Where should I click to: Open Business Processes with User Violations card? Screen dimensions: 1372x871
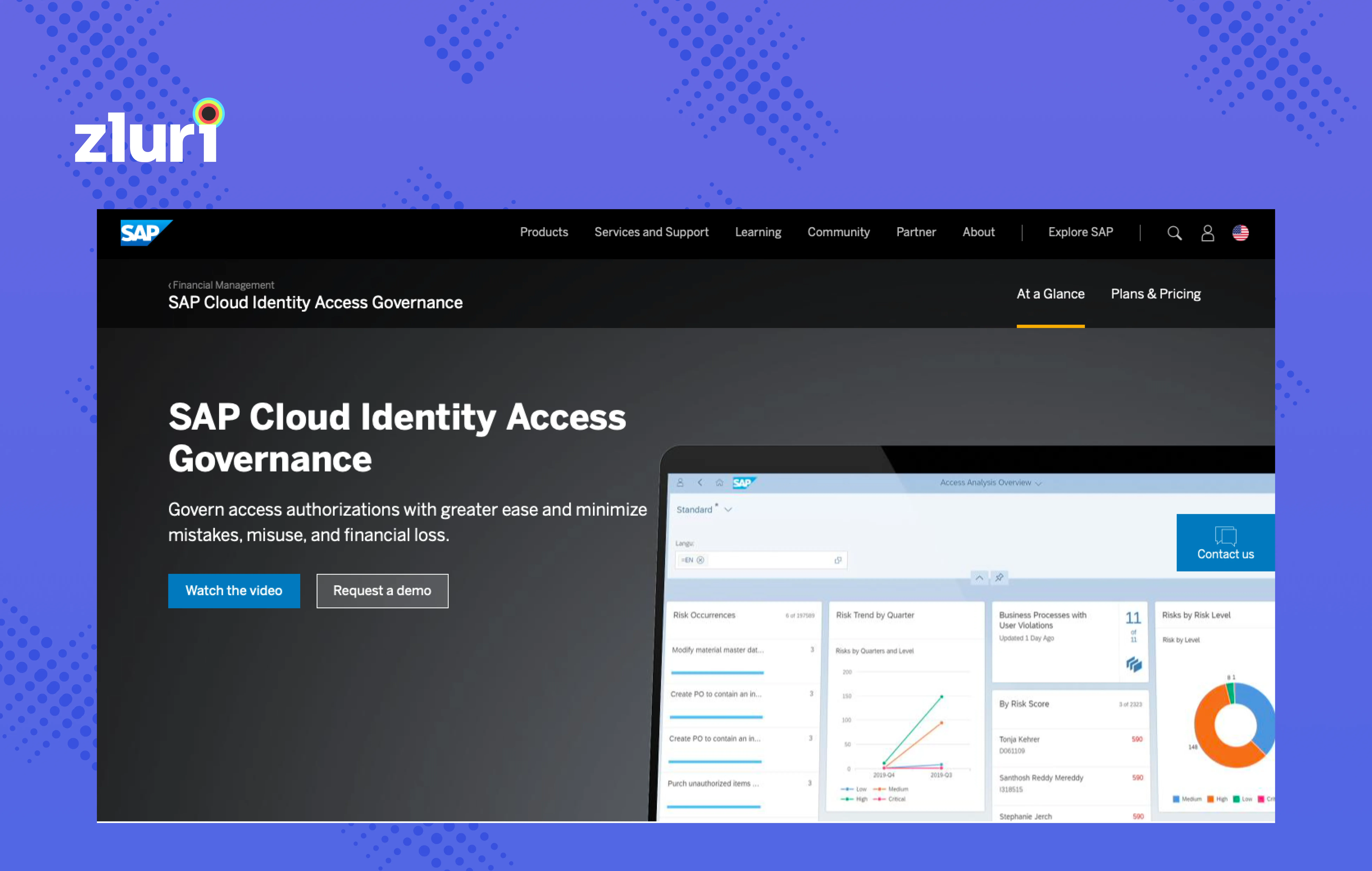pos(1043,620)
